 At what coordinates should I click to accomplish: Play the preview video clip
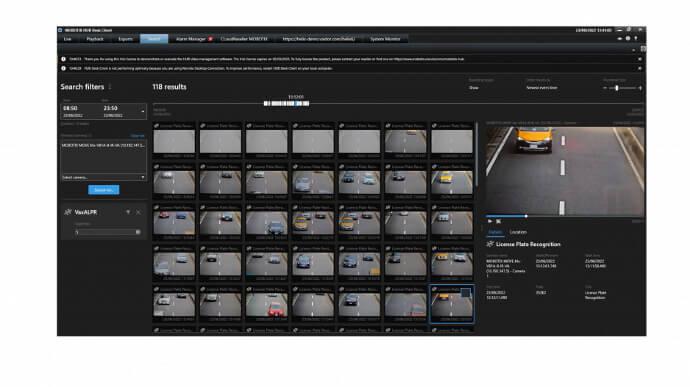490,221
